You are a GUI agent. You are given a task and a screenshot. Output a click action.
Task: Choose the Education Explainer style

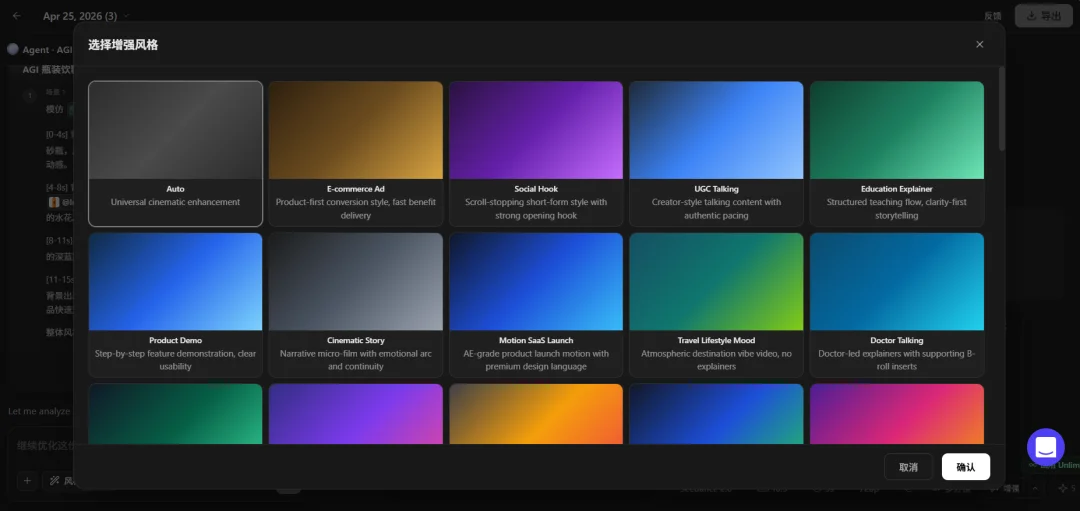tap(896, 153)
